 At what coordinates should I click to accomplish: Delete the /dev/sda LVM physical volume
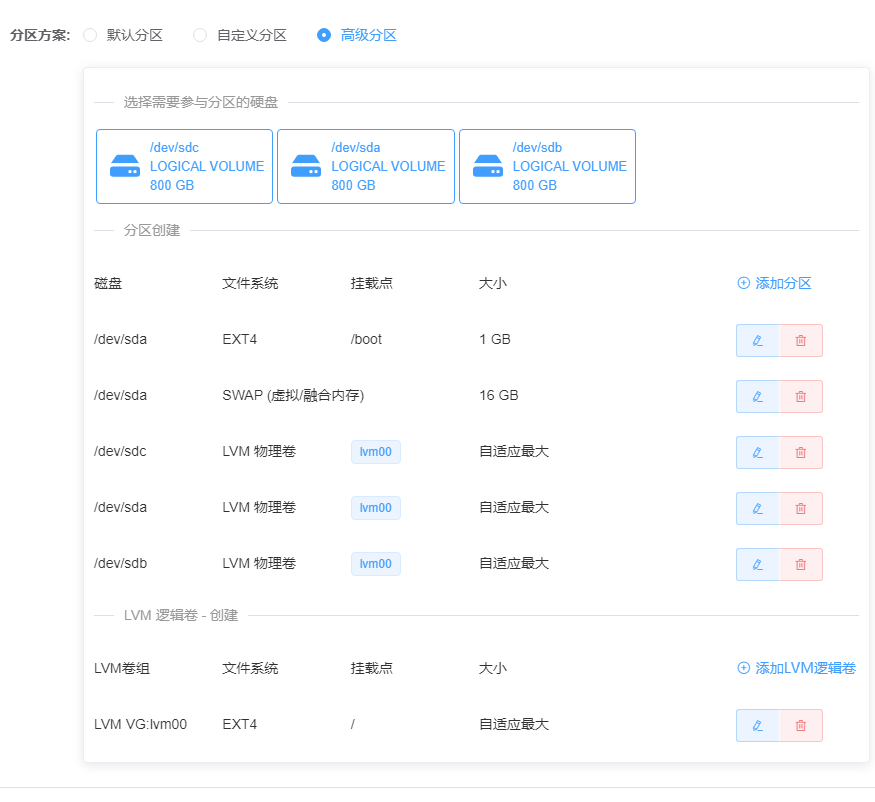[801, 508]
